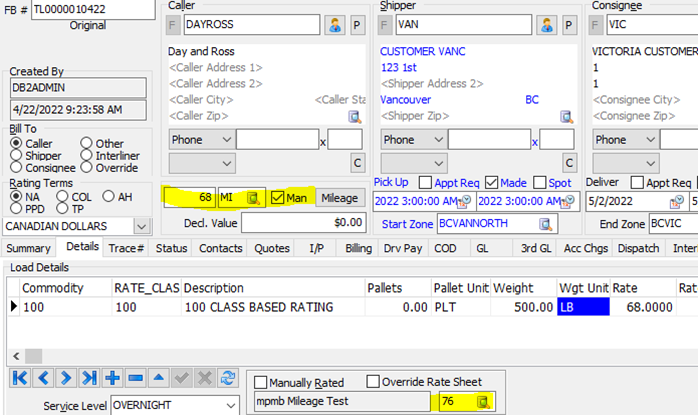The width and height of the screenshot is (698, 415).
Task: Open rate sheet 76 lookup icon
Action: (x=483, y=402)
